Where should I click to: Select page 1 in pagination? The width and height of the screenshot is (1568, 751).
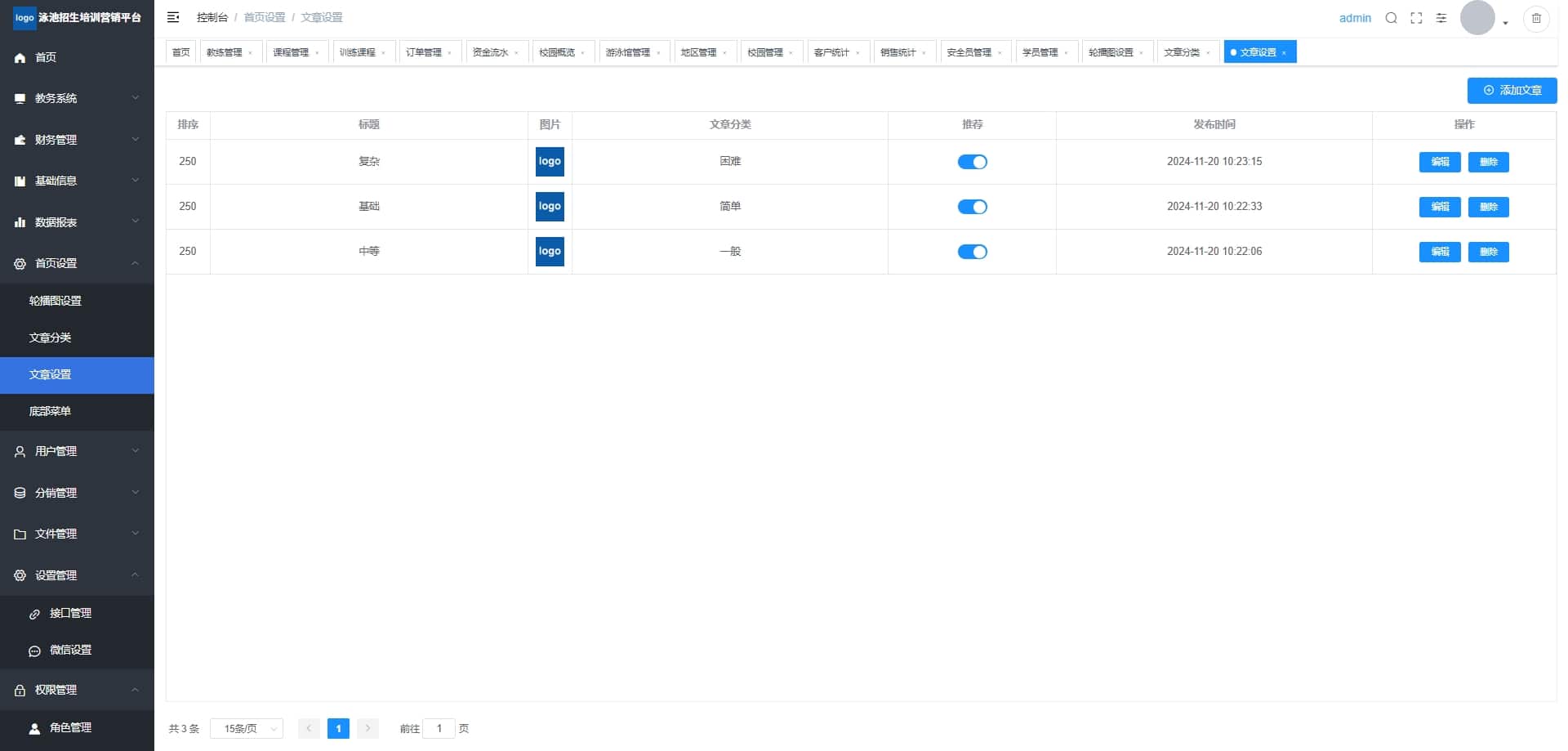pos(338,728)
